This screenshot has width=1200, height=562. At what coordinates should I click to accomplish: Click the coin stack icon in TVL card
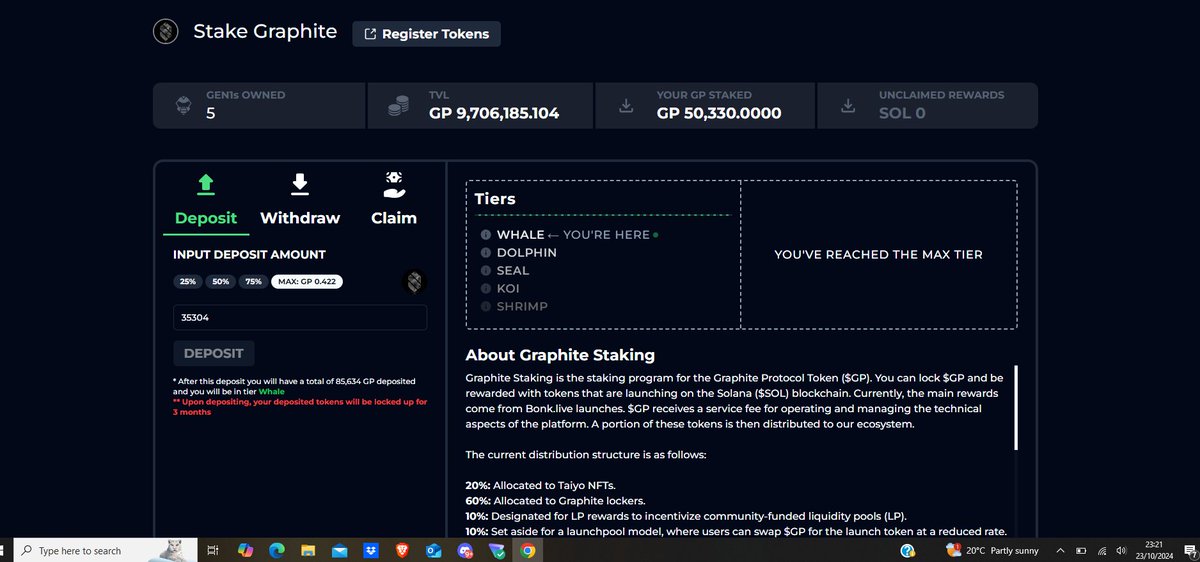pos(400,106)
